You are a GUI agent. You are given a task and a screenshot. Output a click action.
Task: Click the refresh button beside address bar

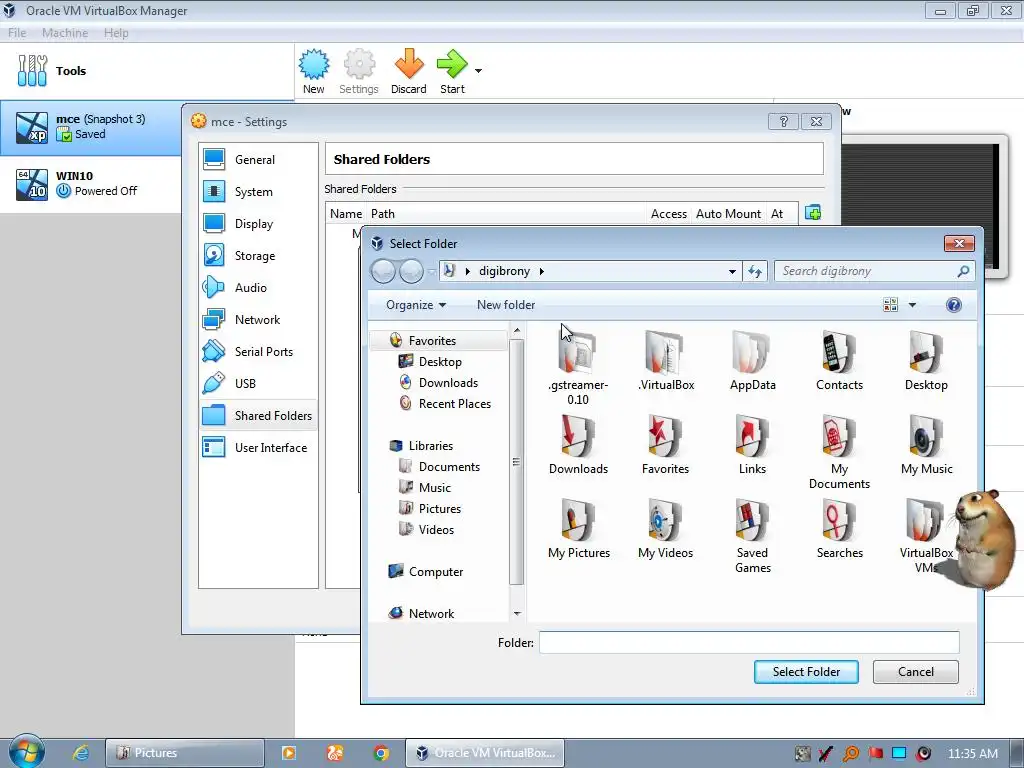point(755,272)
